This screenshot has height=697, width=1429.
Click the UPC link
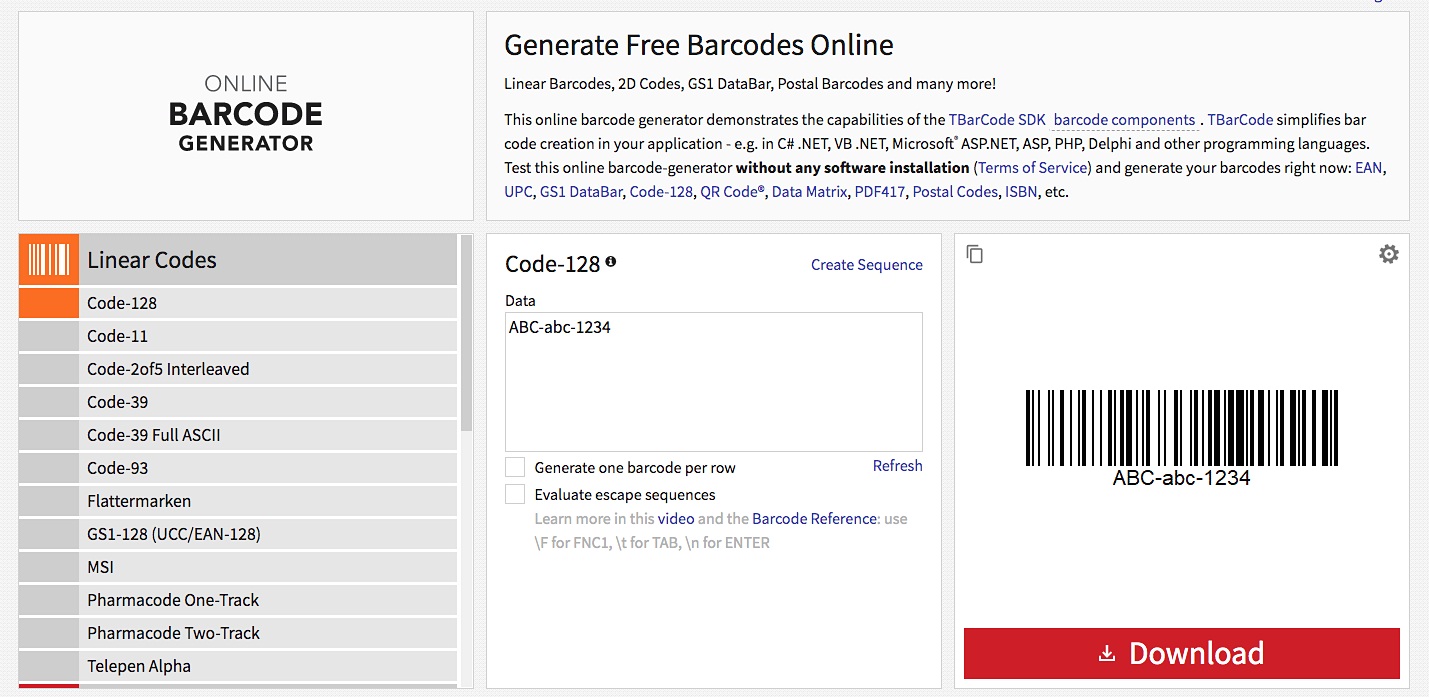pyautogui.click(x=518, y=192)
